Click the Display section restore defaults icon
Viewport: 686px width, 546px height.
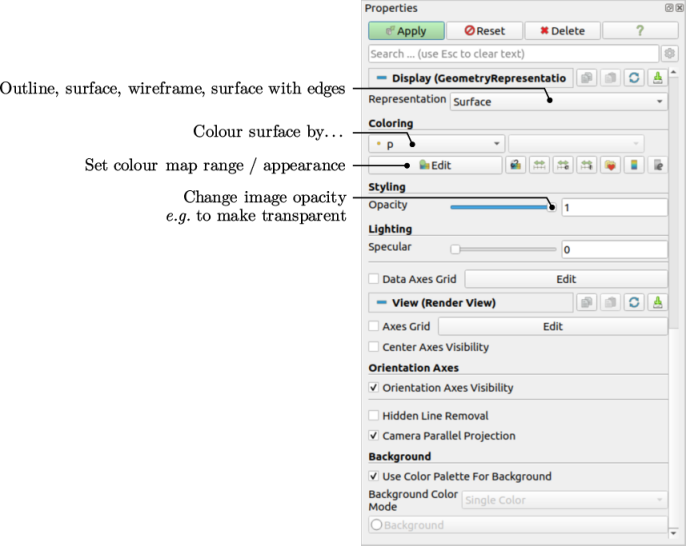(x=634, y=78)
